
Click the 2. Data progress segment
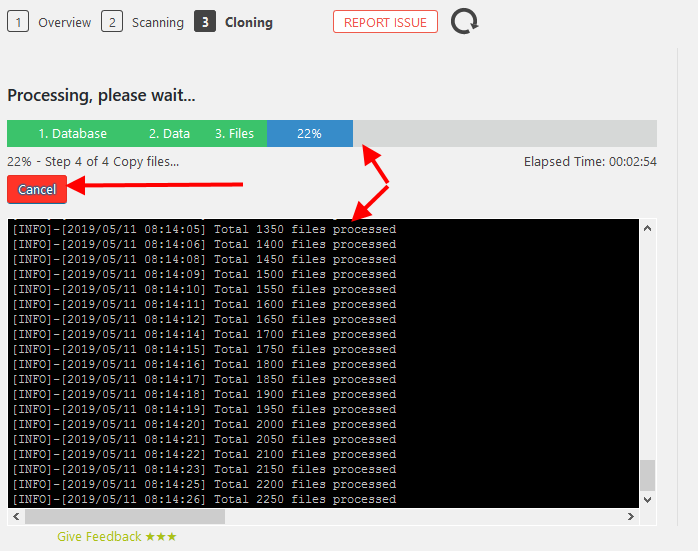(169, 134)
